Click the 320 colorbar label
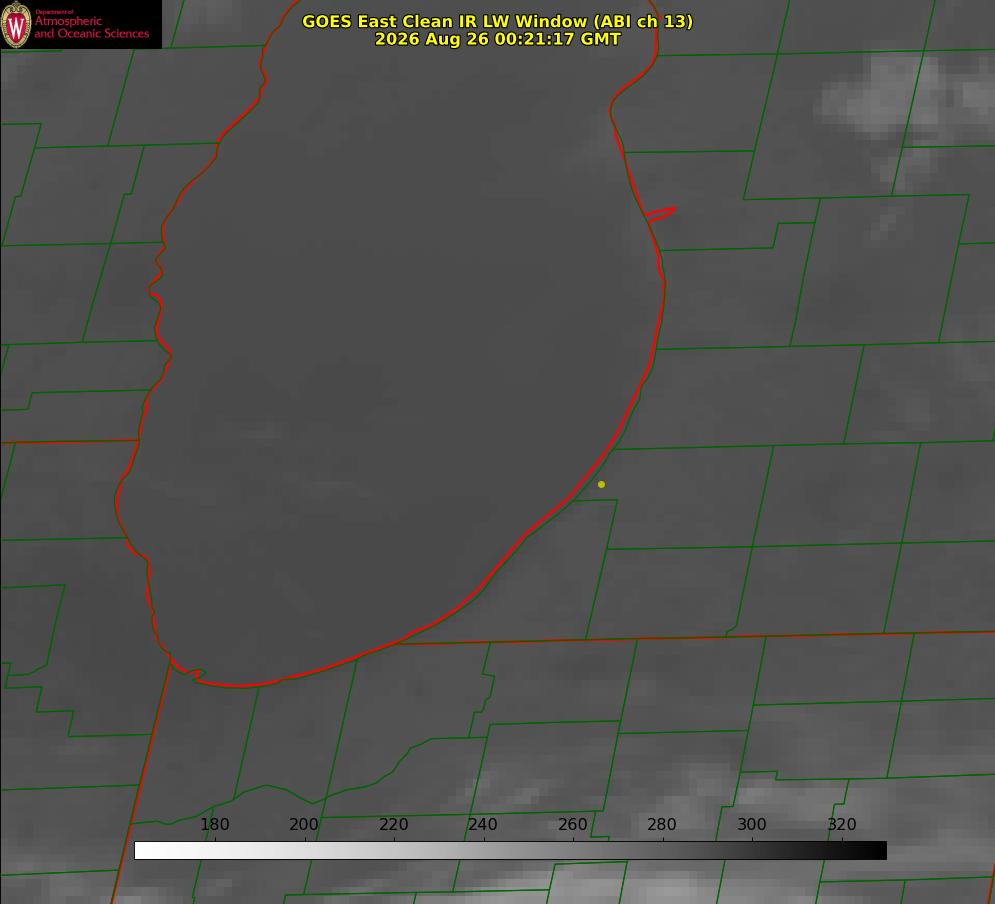This screenshot has width=995, height=904. pyautogui.click(x=842, y=824)
